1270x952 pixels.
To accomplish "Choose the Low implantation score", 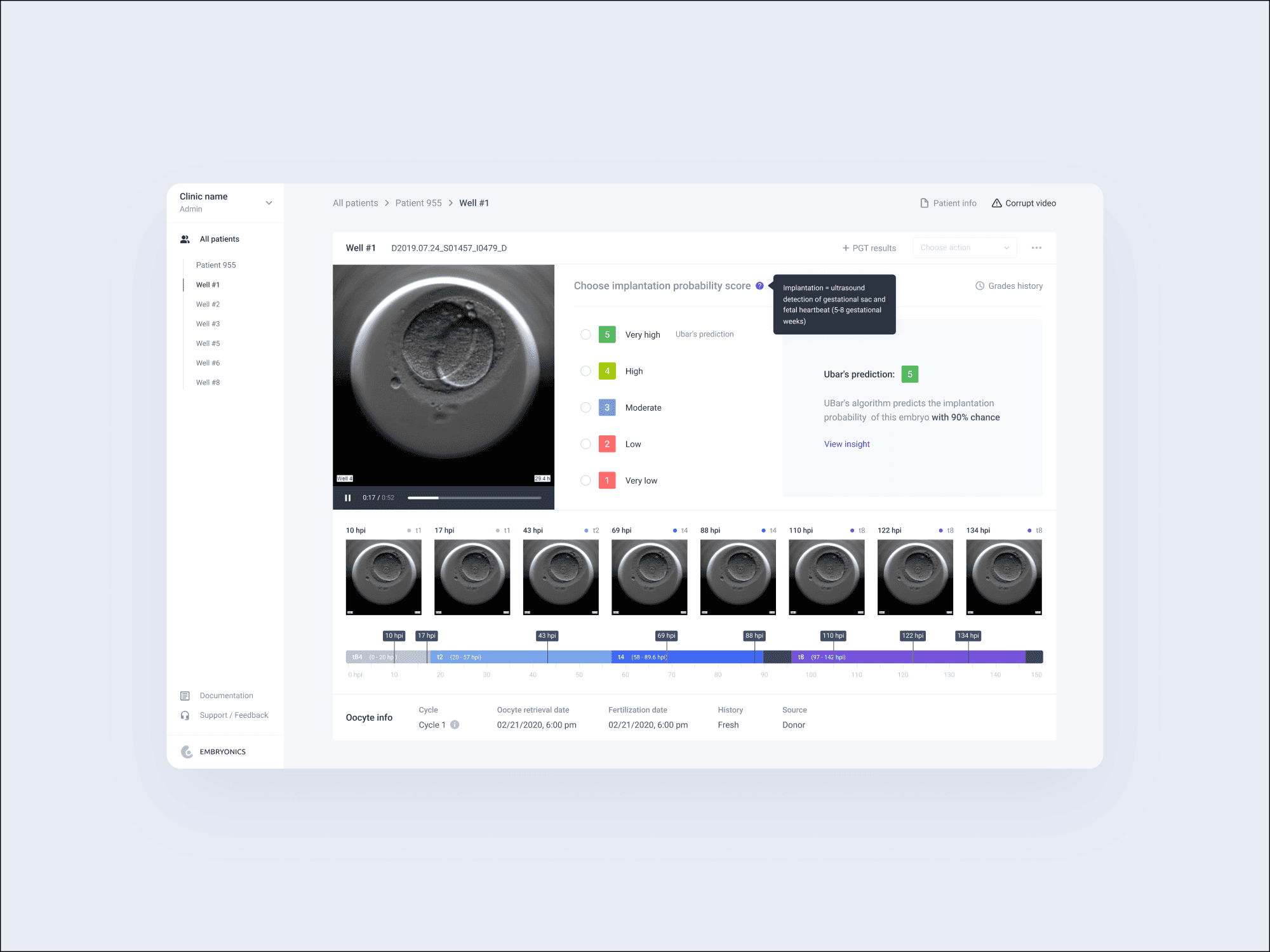I will click(585, 444).
